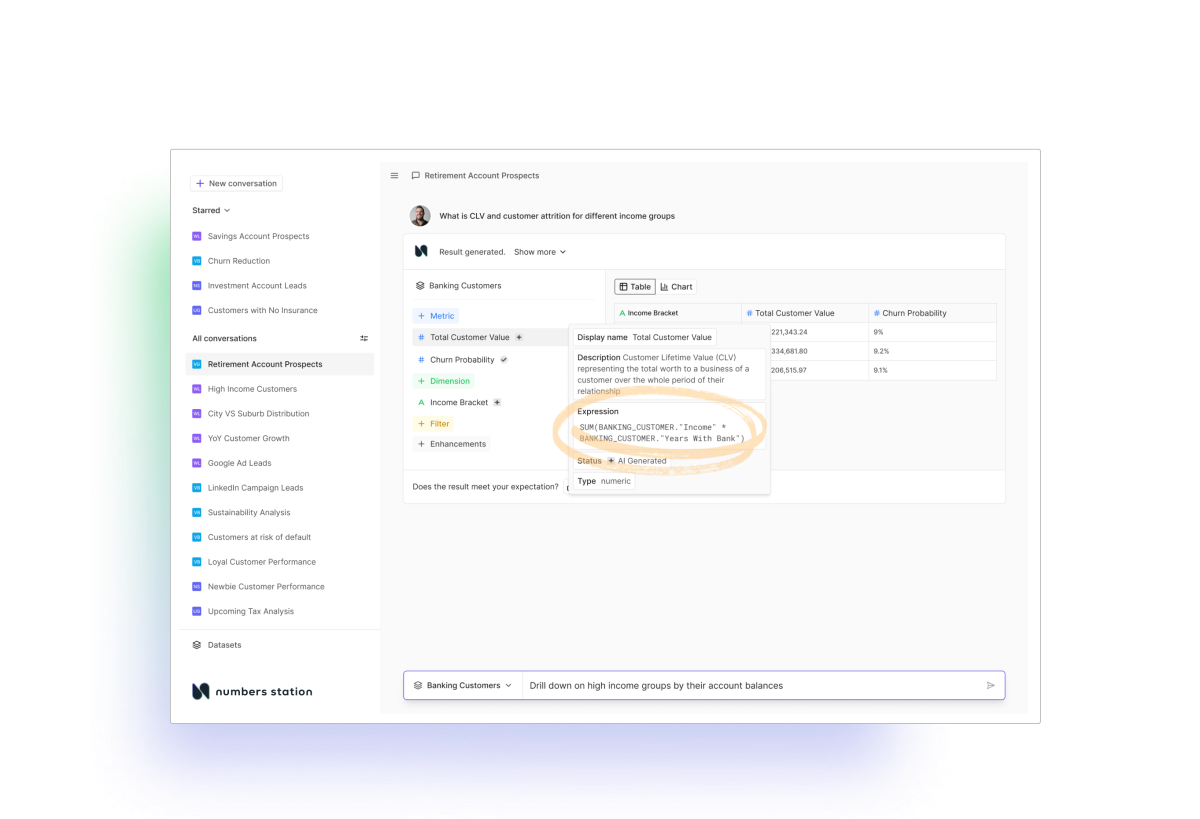Click the AI sparkle beside Total Customer Value
Viewport: 1200px width, 819px height.
click(519, 338)
